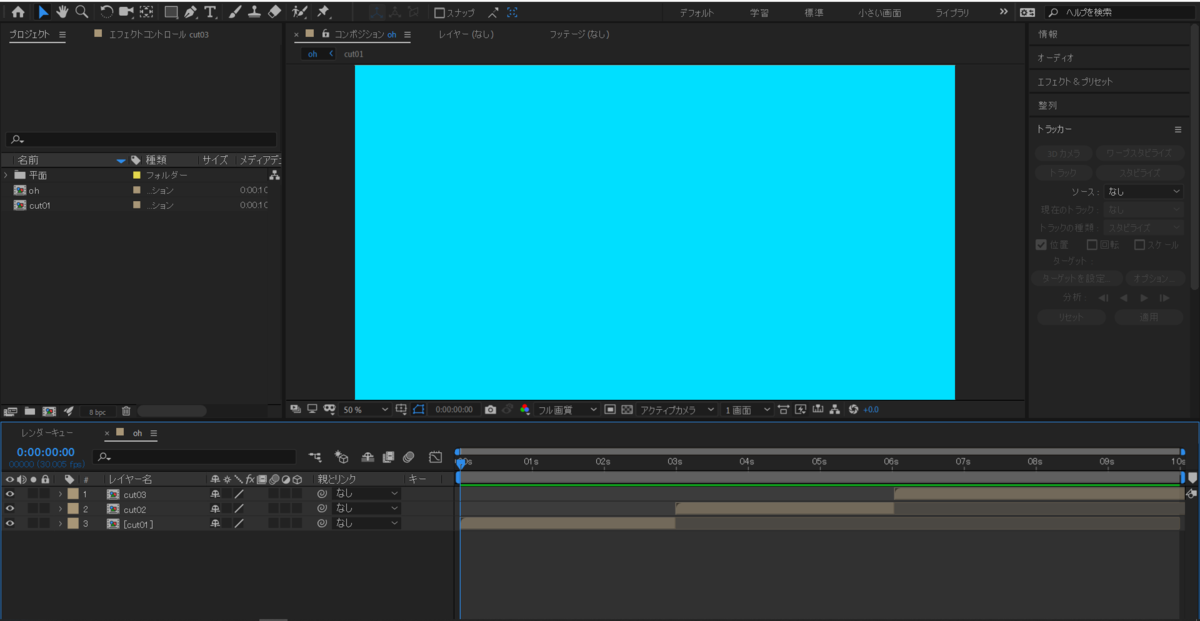1200x621 pixels.
Task: Select the Selection arrow tool
Action: point(43,13)
